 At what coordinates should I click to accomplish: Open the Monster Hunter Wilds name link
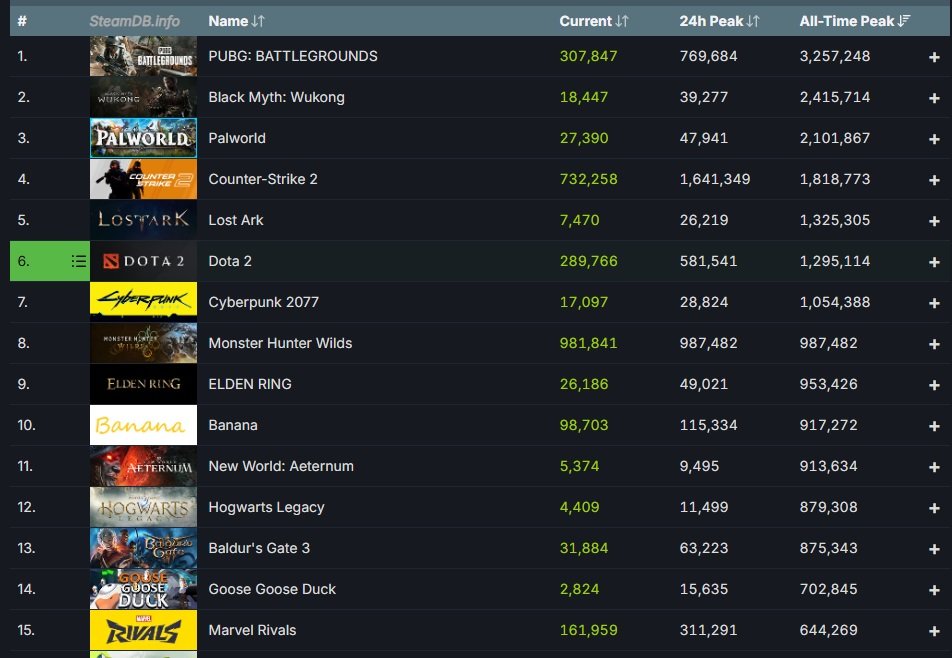(280, 343)
